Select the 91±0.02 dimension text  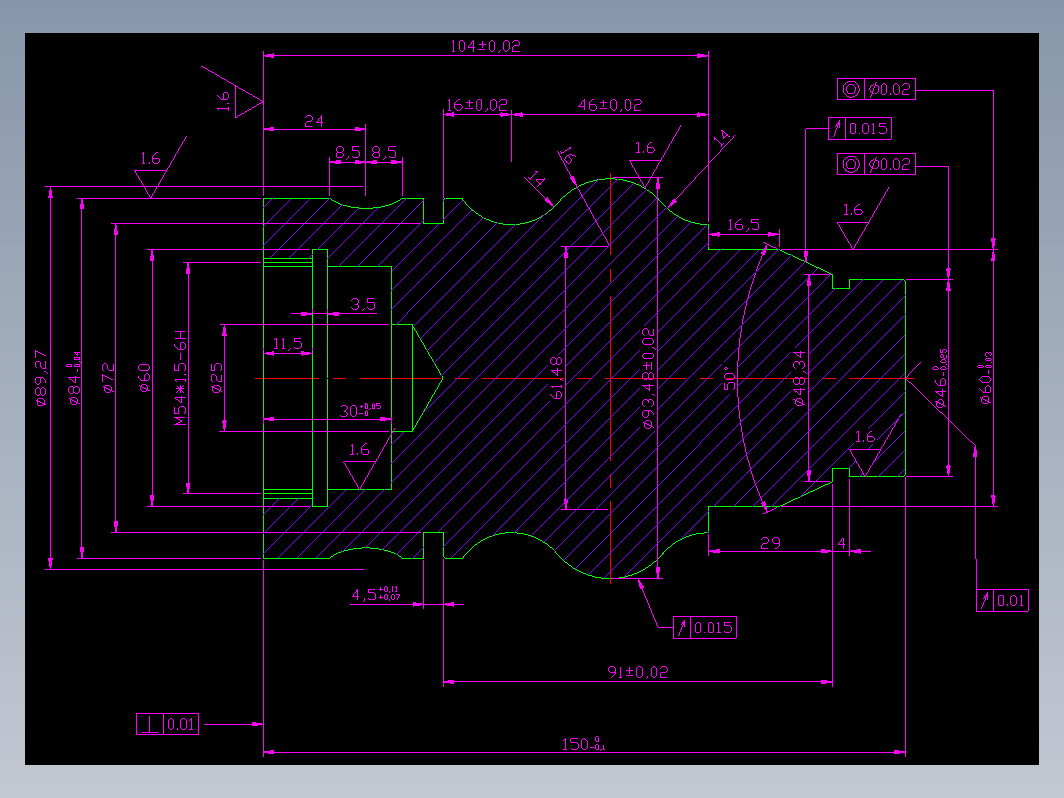(x=638, y=672)
